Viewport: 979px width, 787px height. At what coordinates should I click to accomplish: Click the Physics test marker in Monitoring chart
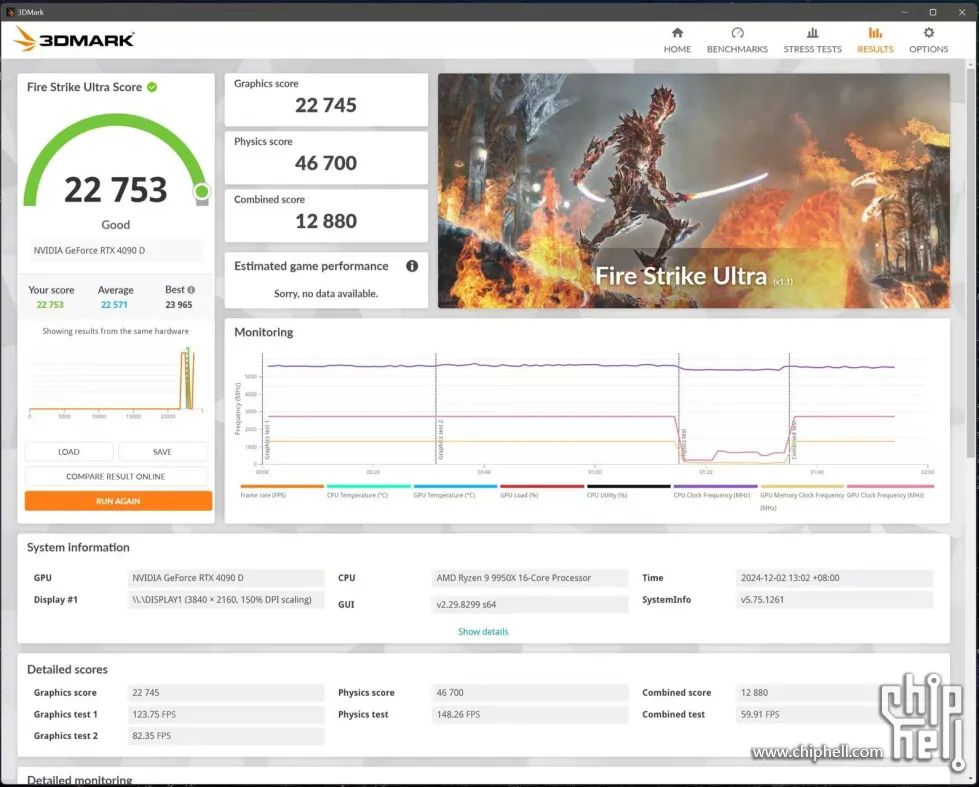(x=684, y=444)
